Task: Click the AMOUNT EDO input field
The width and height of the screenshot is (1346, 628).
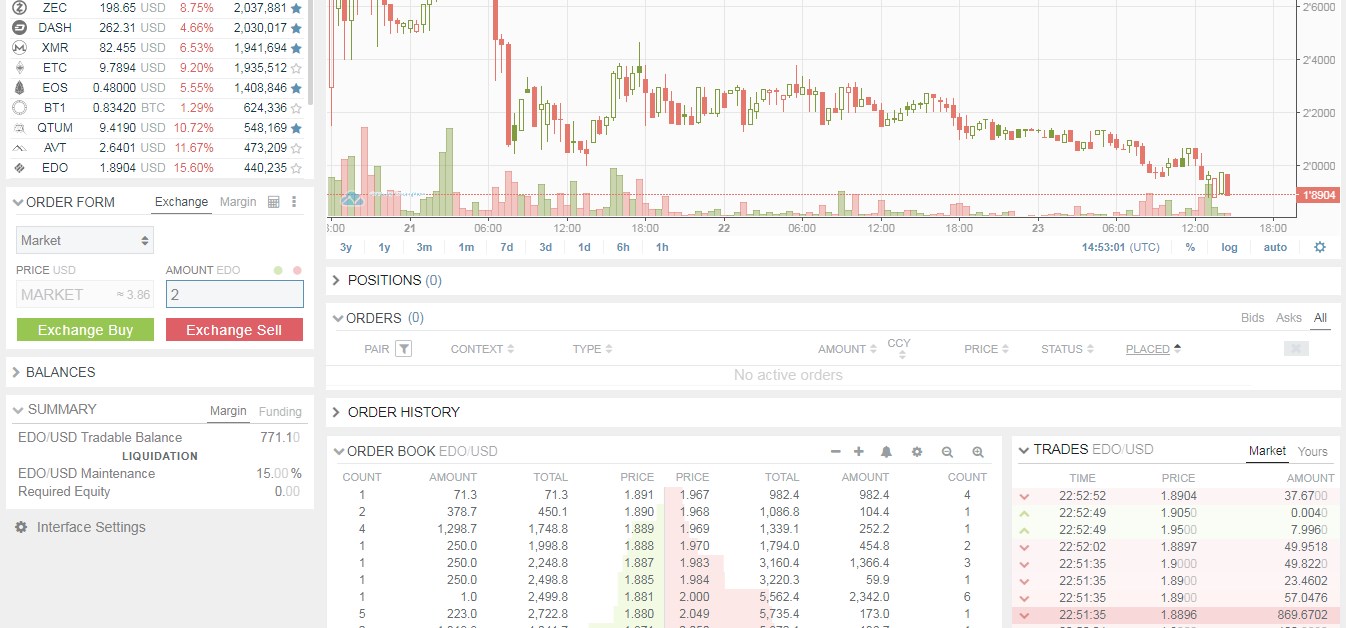Action: click(234, 294)
